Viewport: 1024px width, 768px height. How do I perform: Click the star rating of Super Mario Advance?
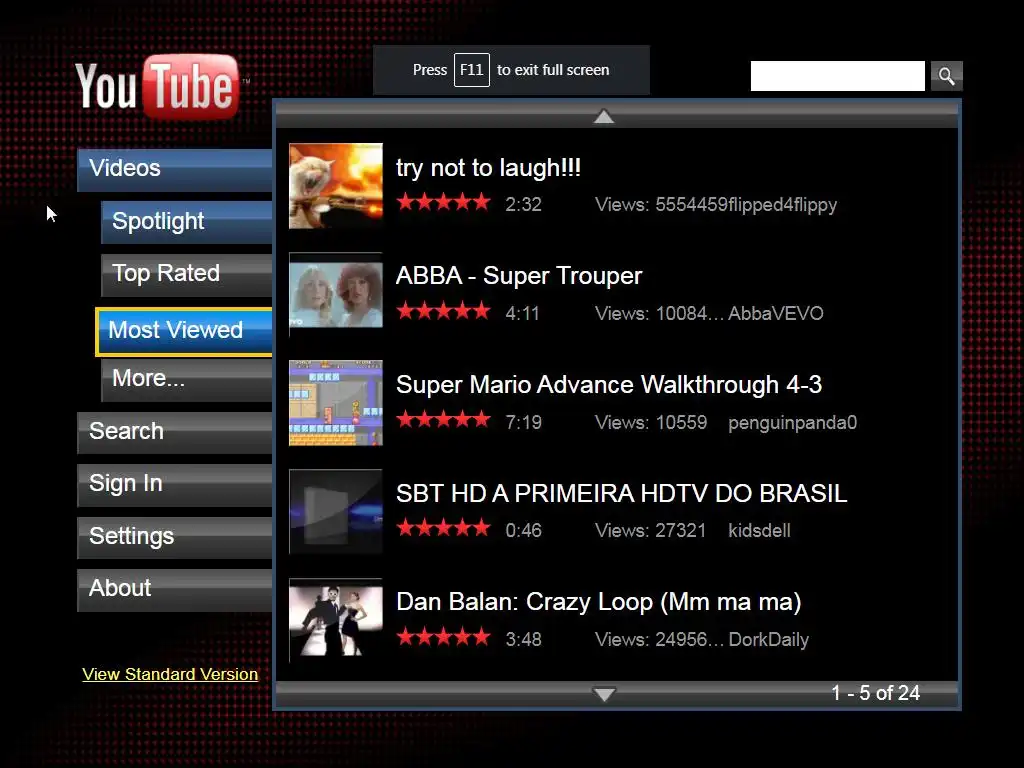pyautogui.click(x=444, y=420)
